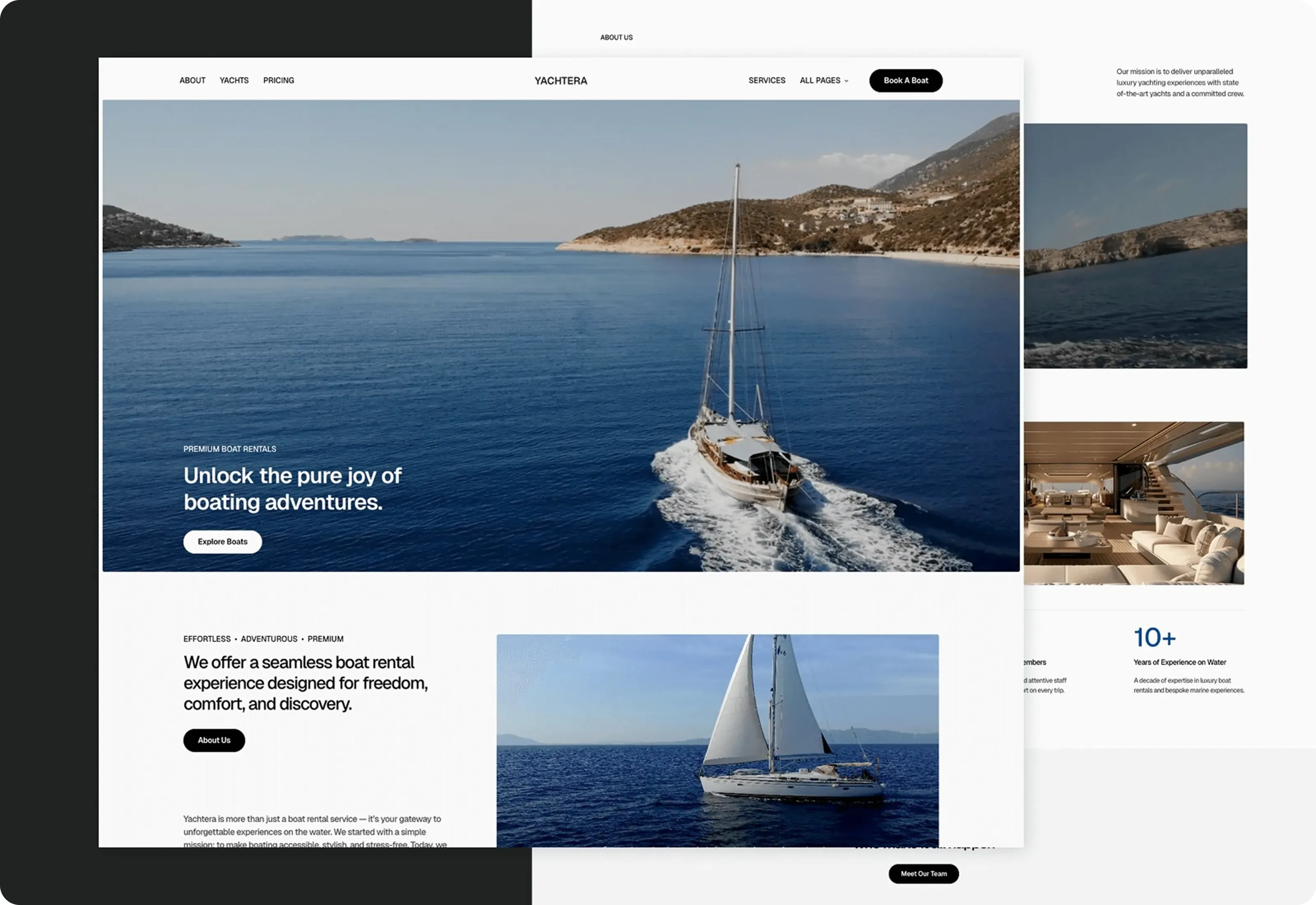The width and height of the screenshot is (1316, 905).
Task: Click the black About Us button
Action: coord(214,740)
